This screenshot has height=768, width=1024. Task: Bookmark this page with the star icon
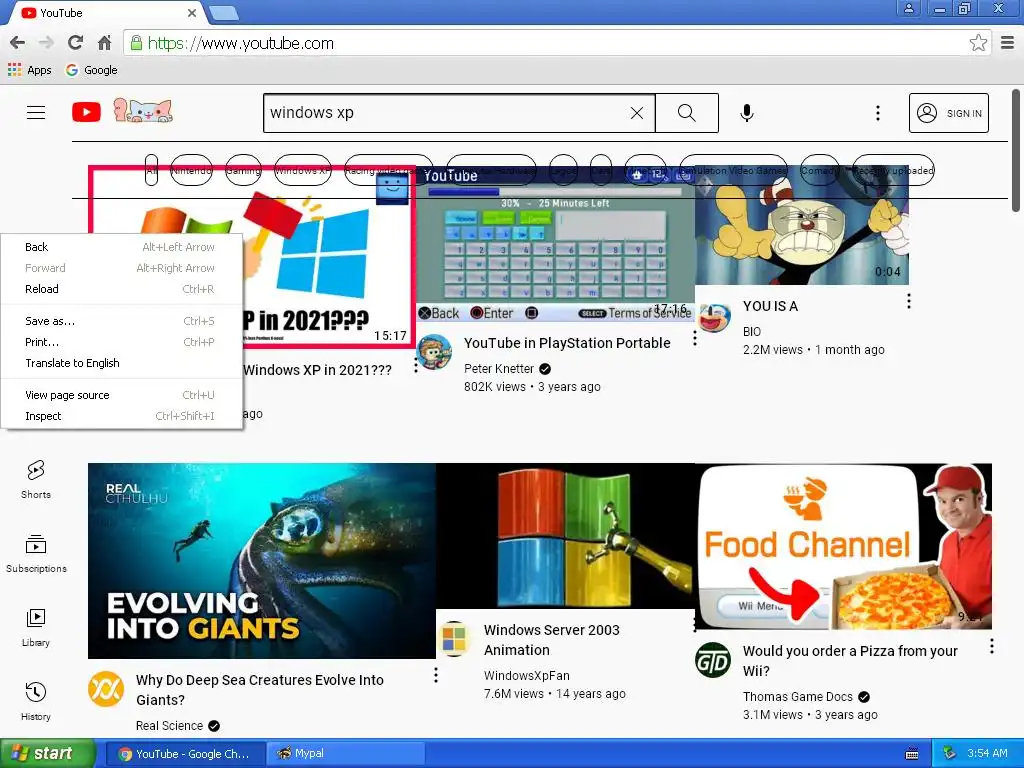coord(978,43)
